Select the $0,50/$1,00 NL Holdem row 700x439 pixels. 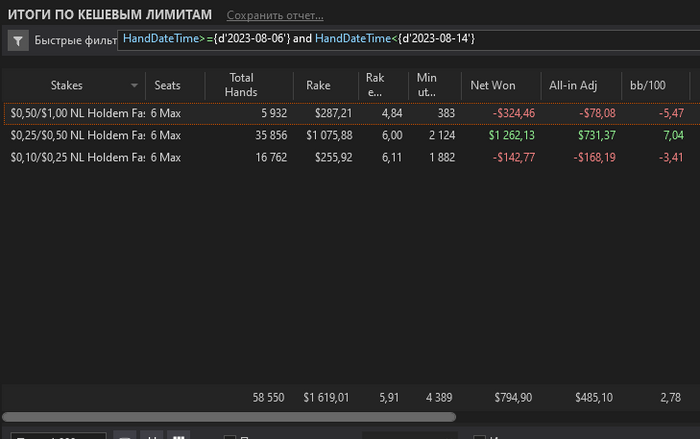[352, 113]
